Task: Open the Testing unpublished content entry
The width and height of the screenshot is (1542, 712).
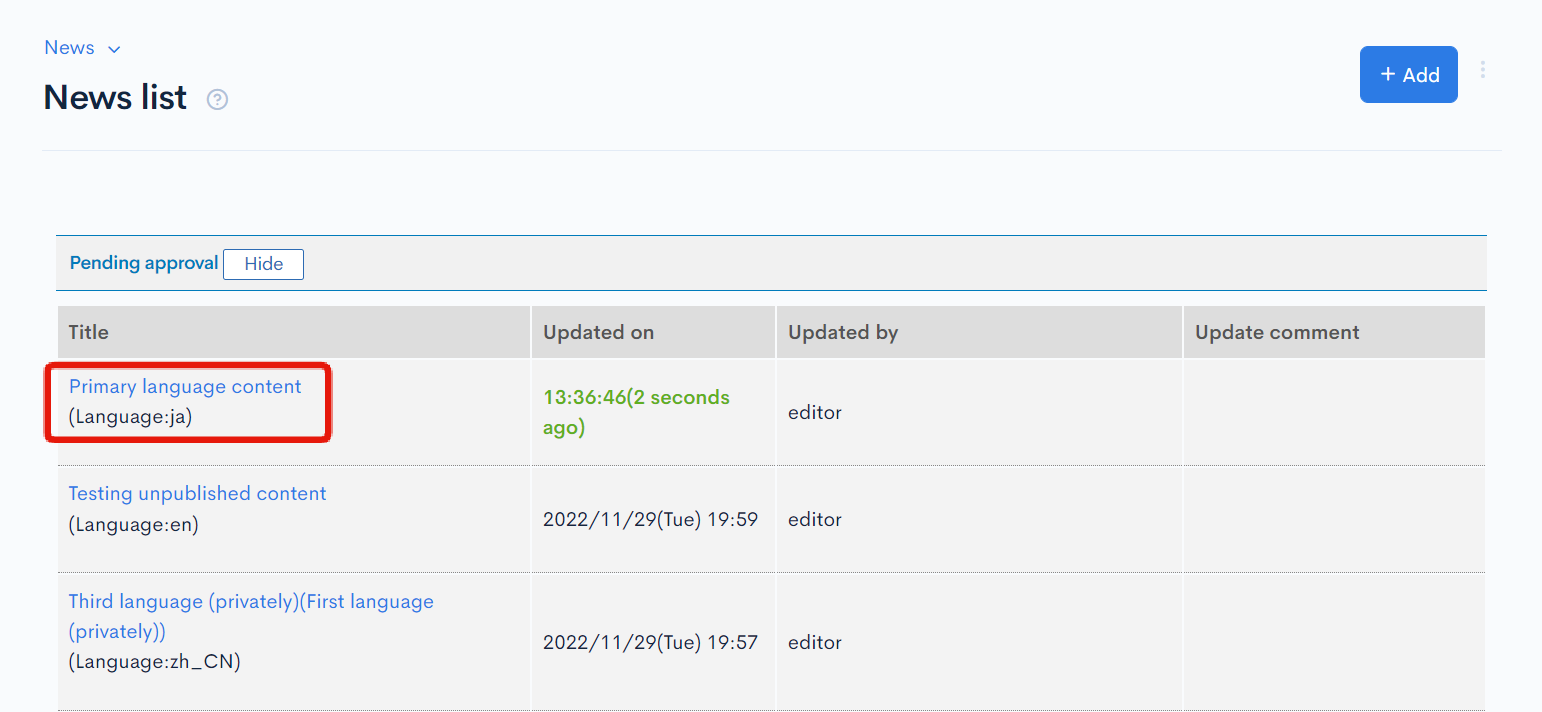Action: (x=197, y=494)
